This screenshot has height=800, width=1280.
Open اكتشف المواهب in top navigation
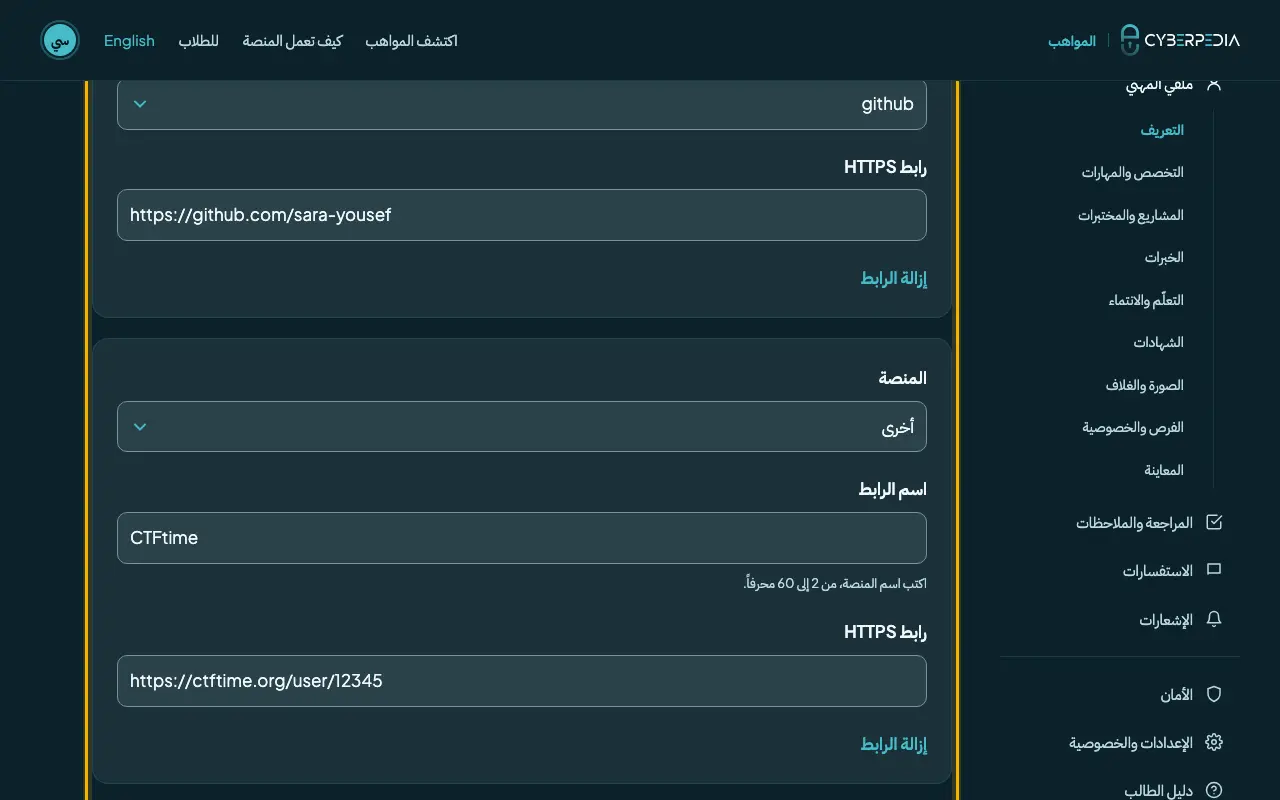tap(412, 41)
